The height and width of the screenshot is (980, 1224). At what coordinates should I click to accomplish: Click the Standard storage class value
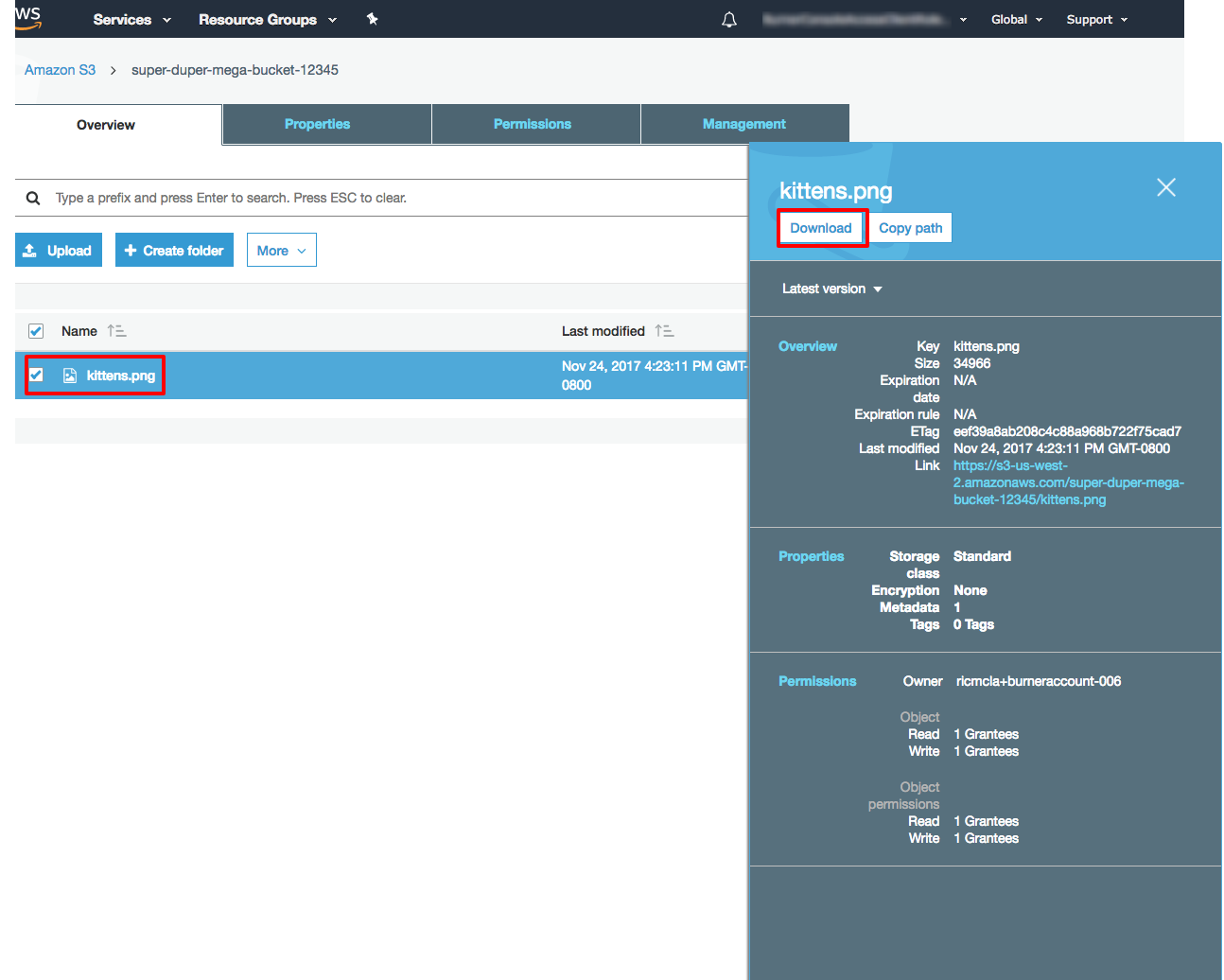[x=982, y=556]
